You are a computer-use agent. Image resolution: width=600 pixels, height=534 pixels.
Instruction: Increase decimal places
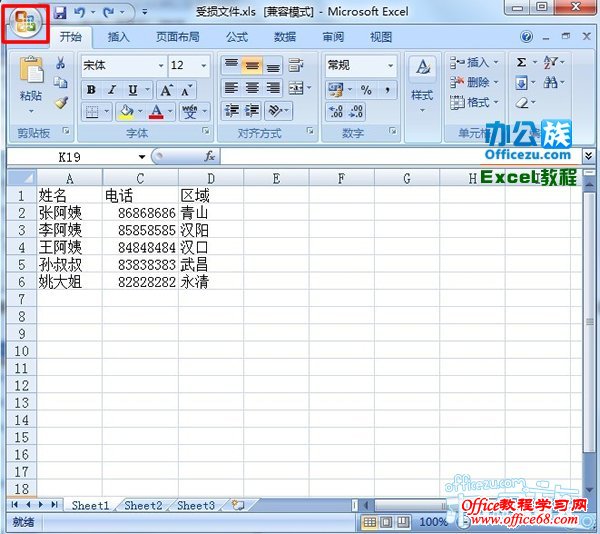click(336, 111)
